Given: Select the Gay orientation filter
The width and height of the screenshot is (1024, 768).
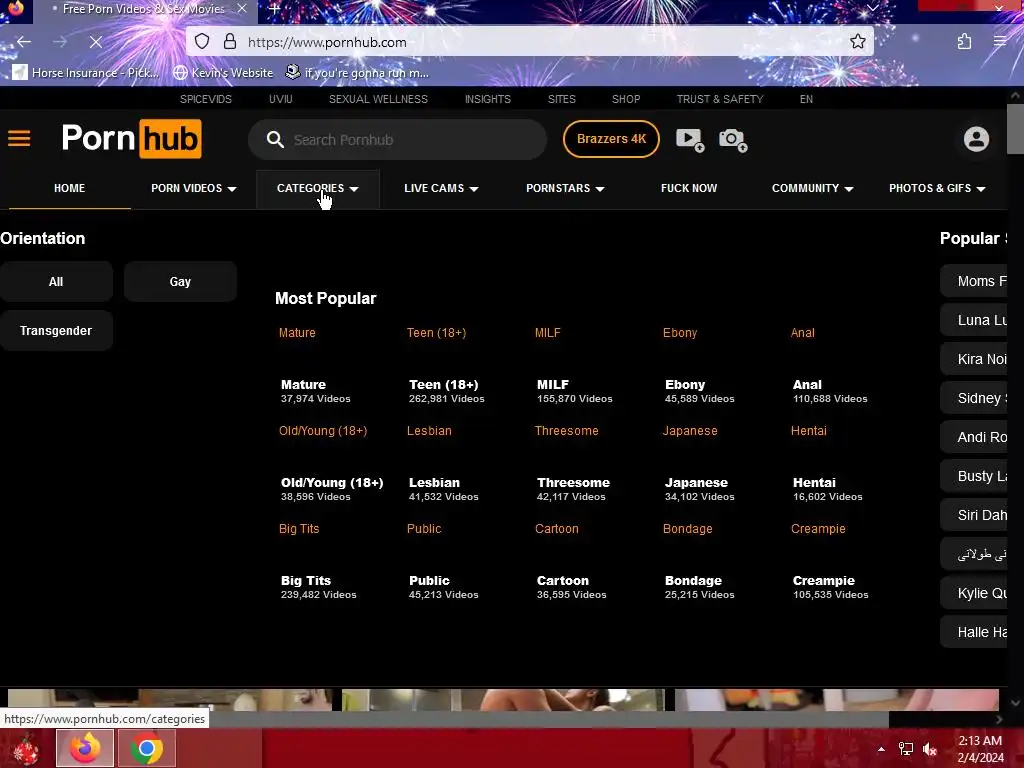Looking at the screenshot, I should click(x=180, y=281).
